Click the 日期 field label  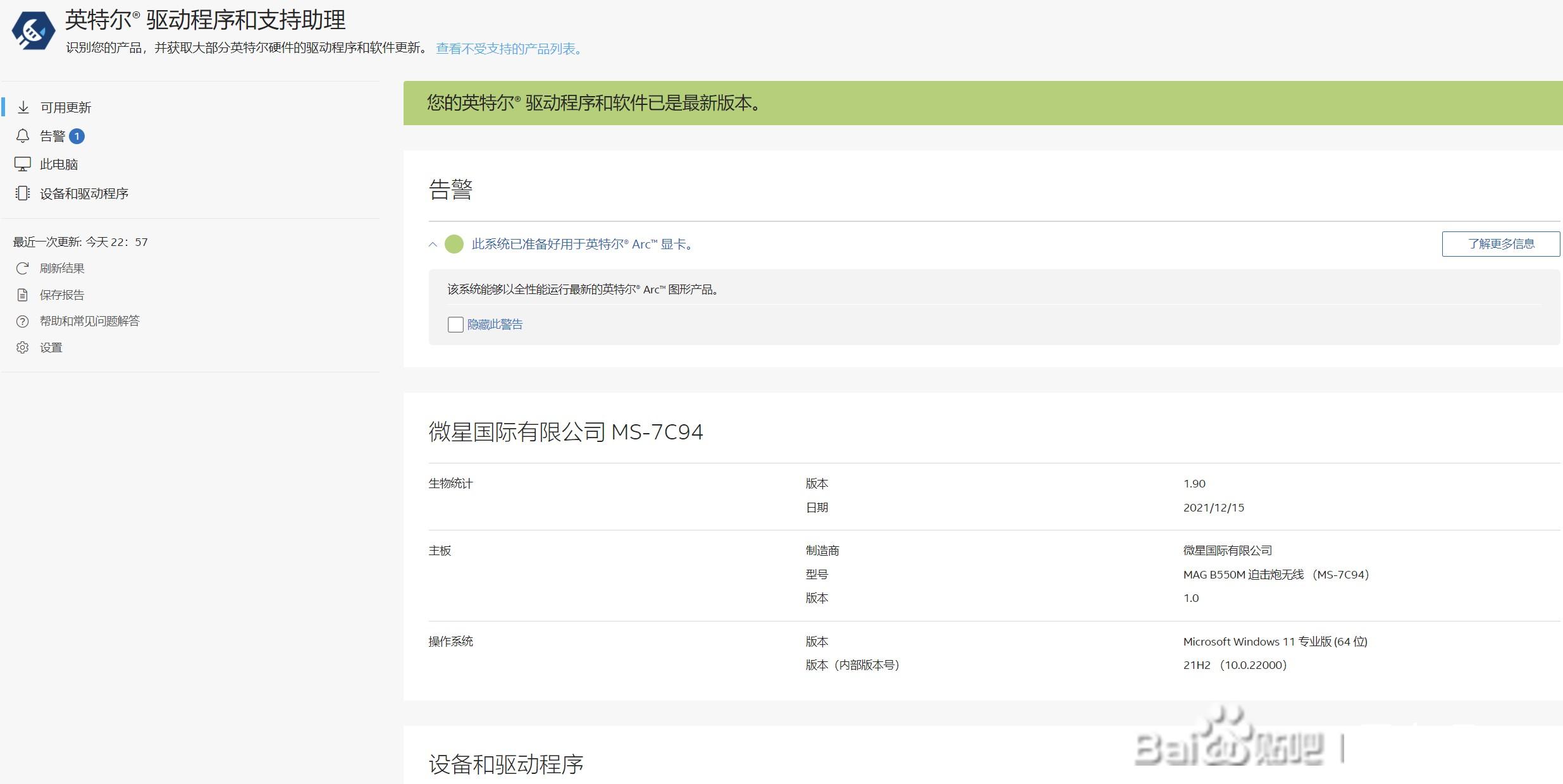click(x=817, y=508)
